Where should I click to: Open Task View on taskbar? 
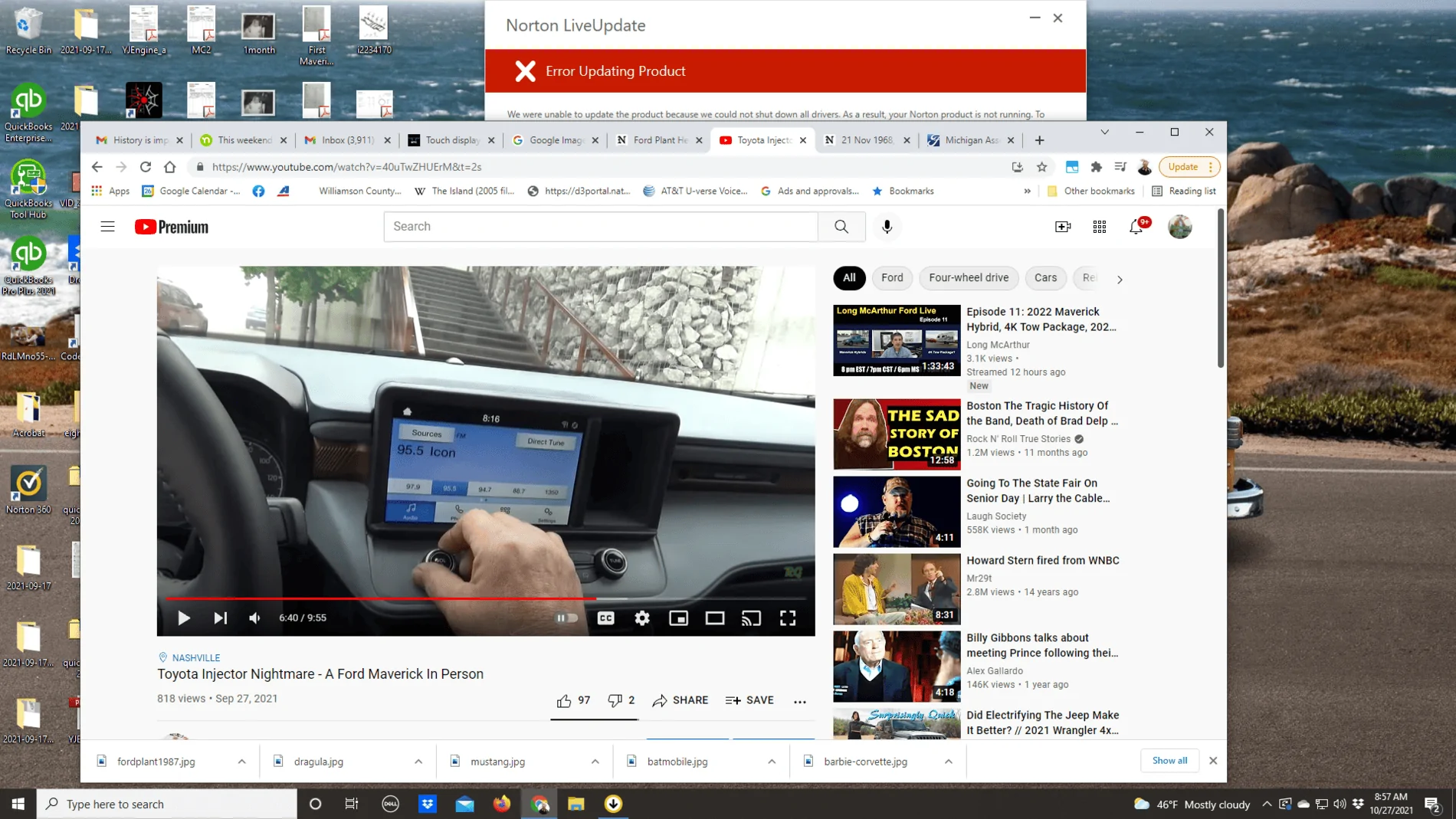click(x=352, y=804)
